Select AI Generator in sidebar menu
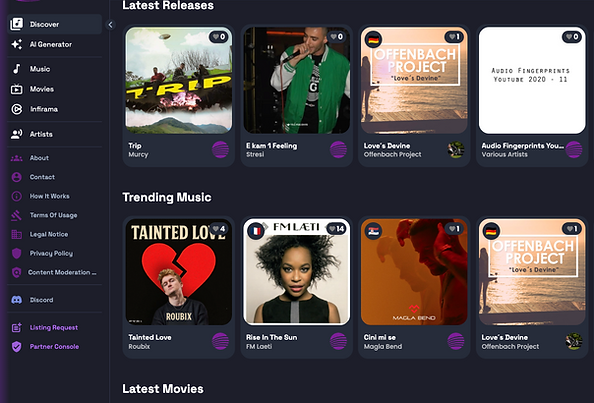The image size is (594, 403). 55,44
